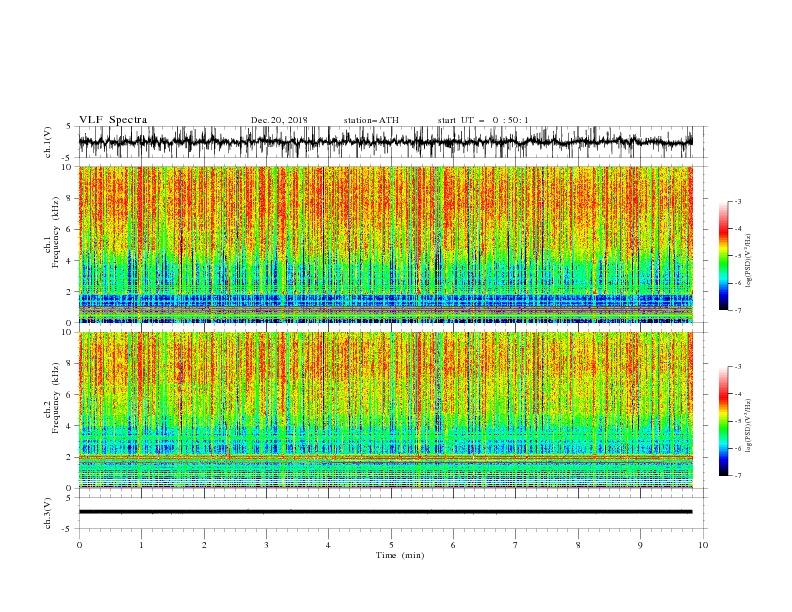792x612 pixels.
Task: Click the "-5" voltage tick of ch.1(V) axis
Action: [x=67, y=158]
